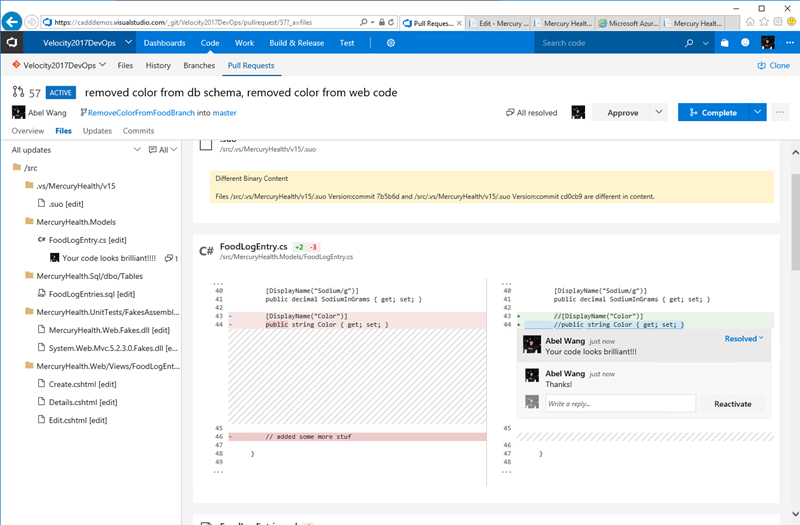Viewport: 800px width, 525px height.
Task: Open the Work hub
Action: click(x=244, y=43)
